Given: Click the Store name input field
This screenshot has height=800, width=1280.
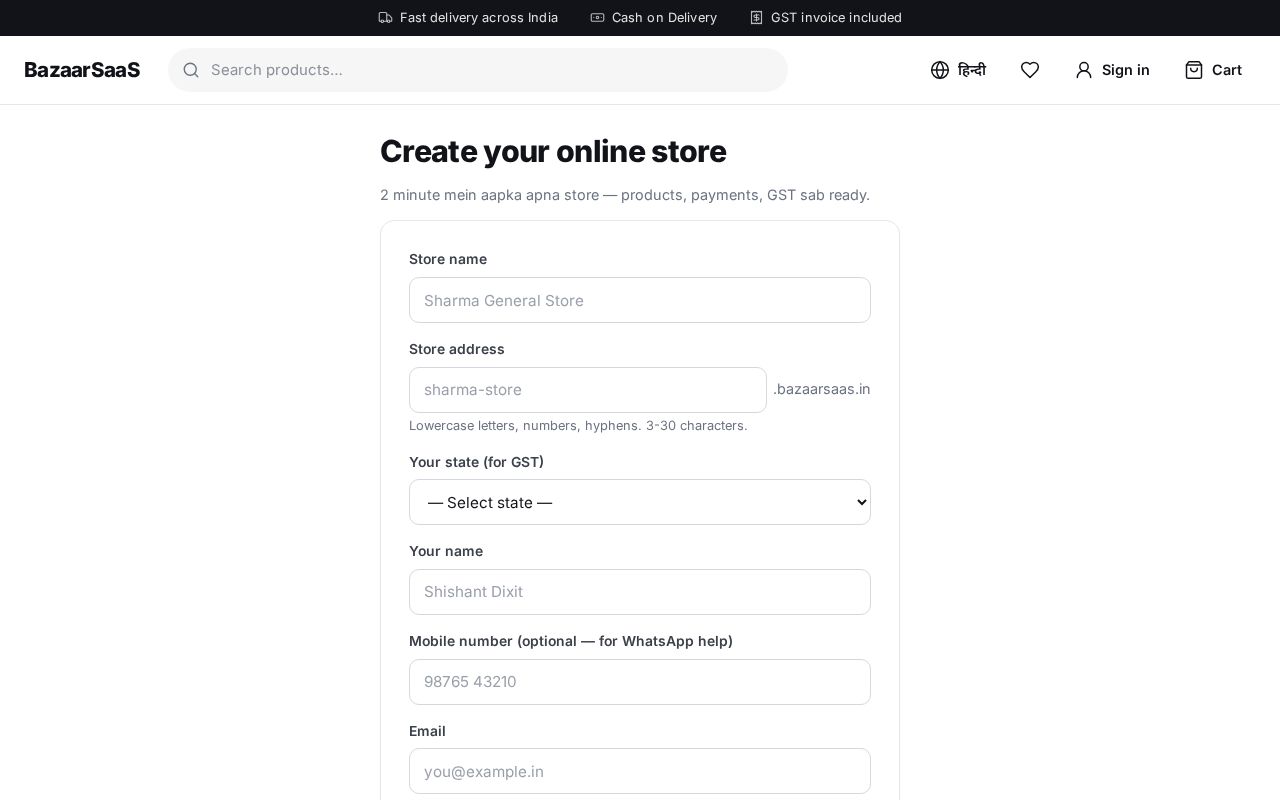Looking at the screenshot, I should pos(640,300).
